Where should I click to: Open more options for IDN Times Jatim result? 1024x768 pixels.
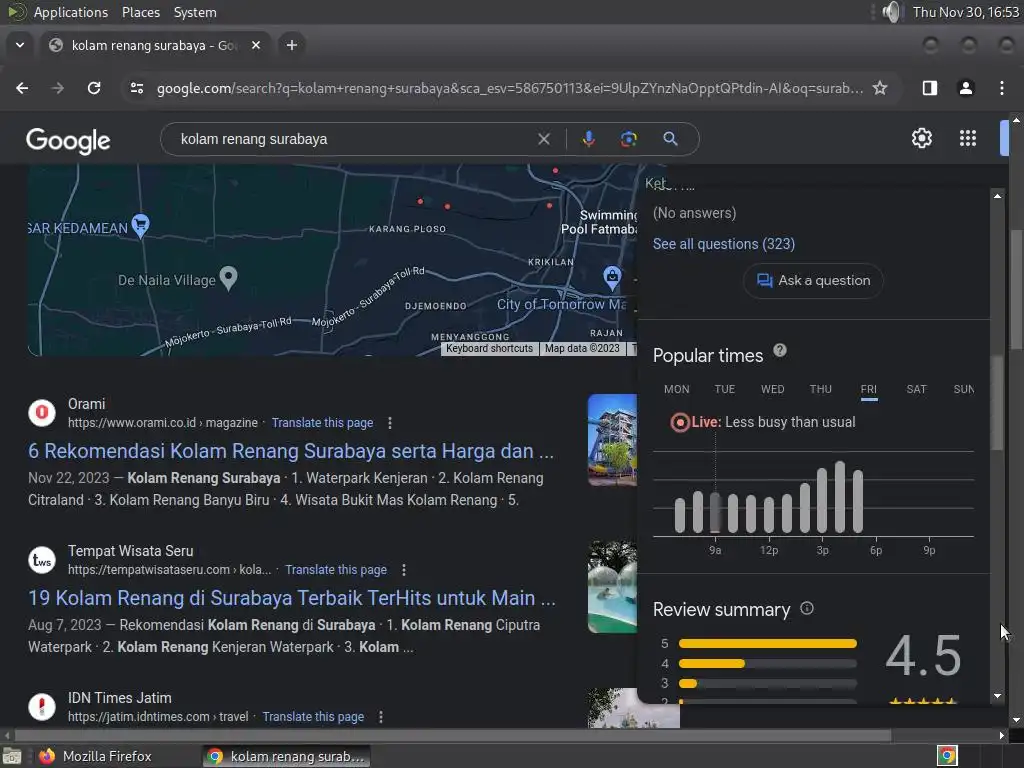381,717
